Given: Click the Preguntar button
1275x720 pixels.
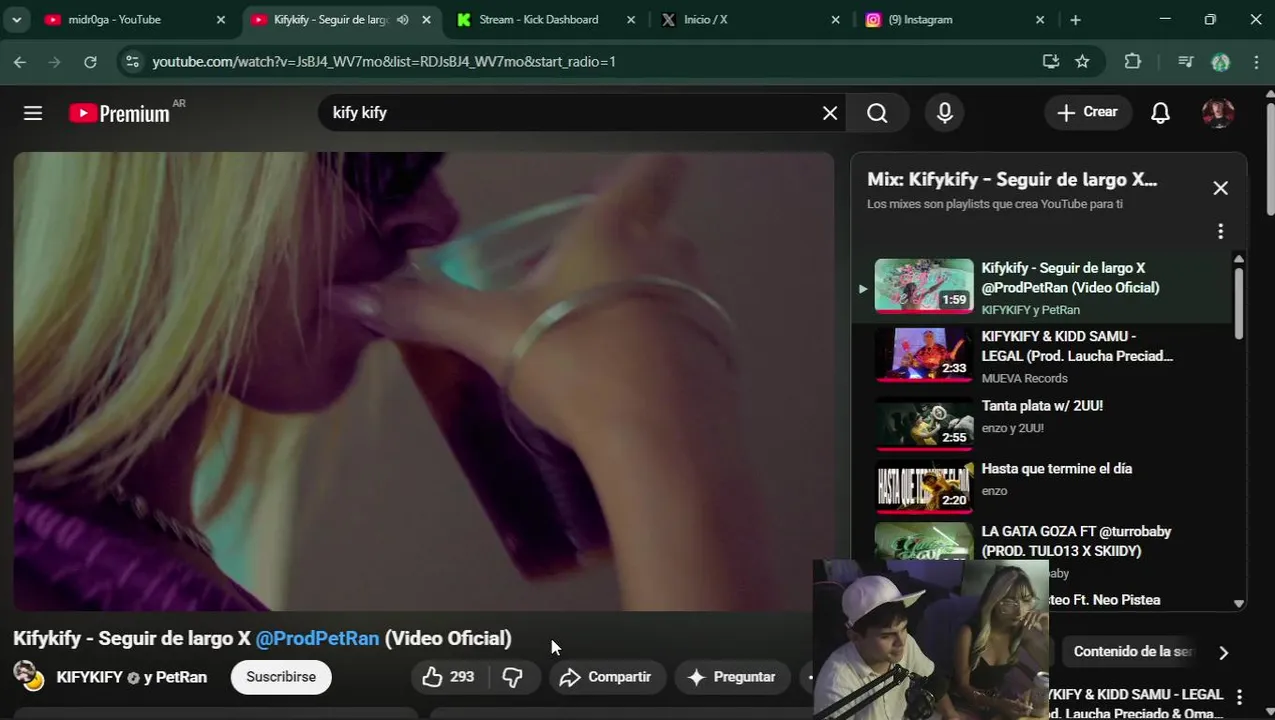Looking at the screenshot, I should pyautogui.click(x=732, y=677).
